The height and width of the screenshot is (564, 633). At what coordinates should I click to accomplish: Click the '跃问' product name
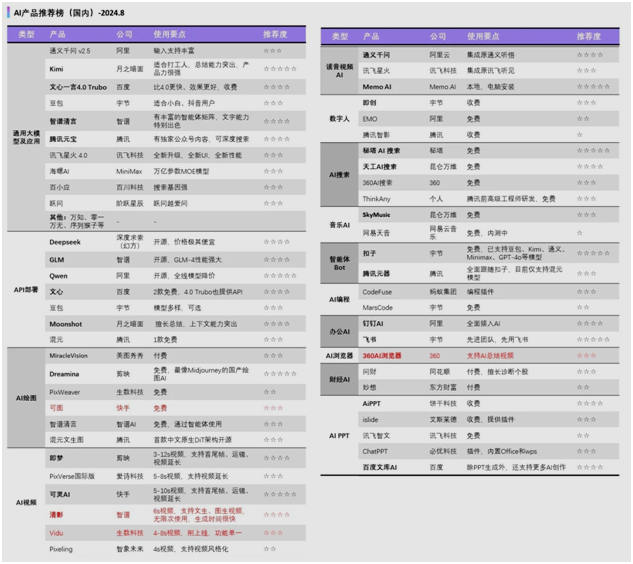(x=56, y=203)
